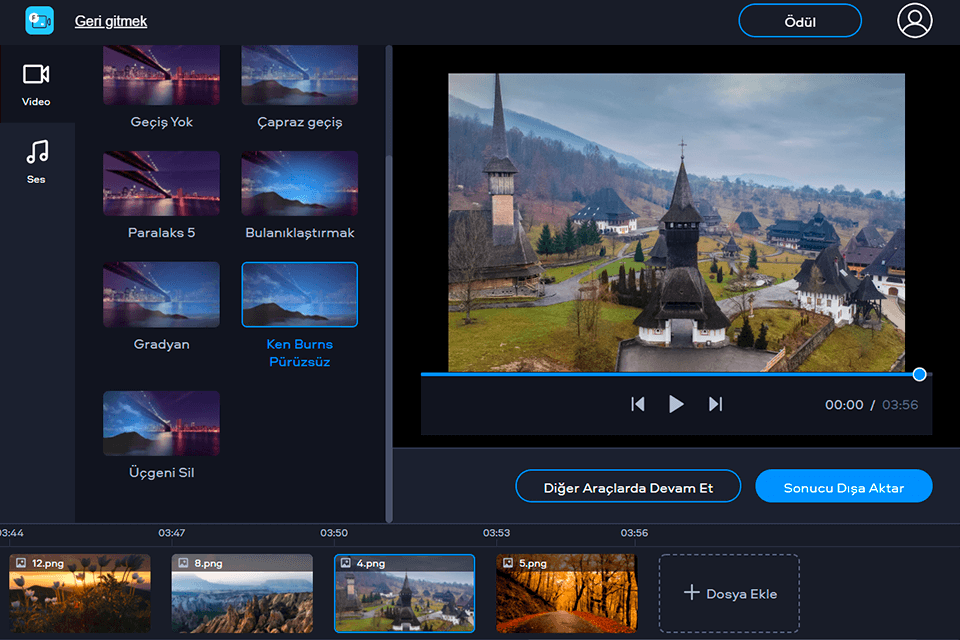This screenshot has width=960, height=640.
Task: Open the Geri gitmek link
Action: (x=110, y=20)
